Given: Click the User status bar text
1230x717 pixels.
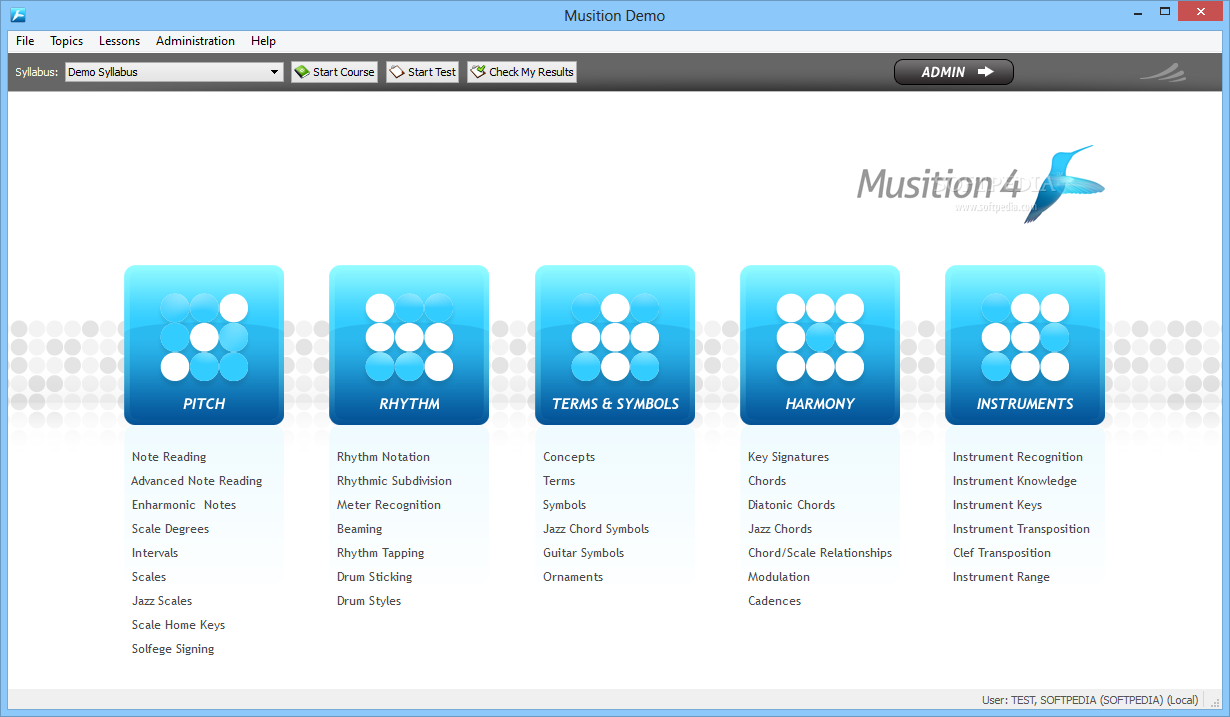Looking at the screenshot, I should tap(1090, 700).
